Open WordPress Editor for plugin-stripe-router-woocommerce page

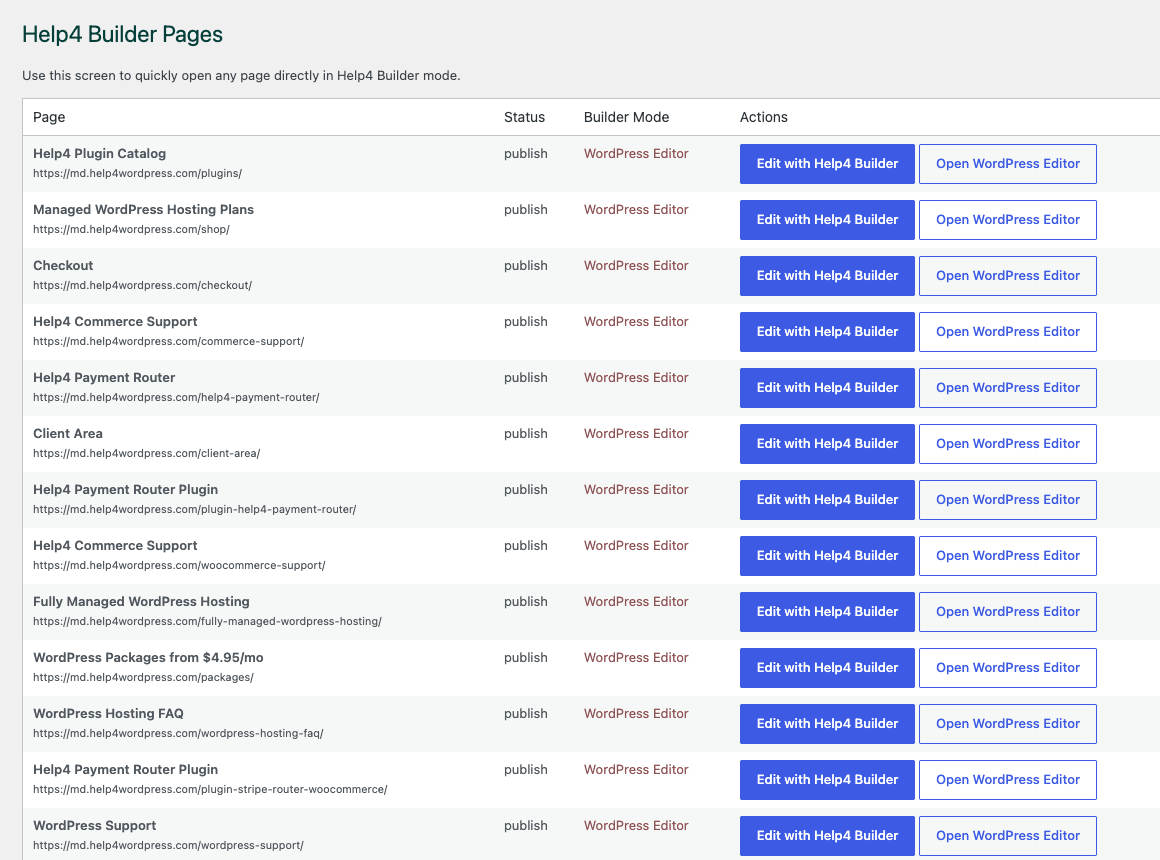(1008, 779)
